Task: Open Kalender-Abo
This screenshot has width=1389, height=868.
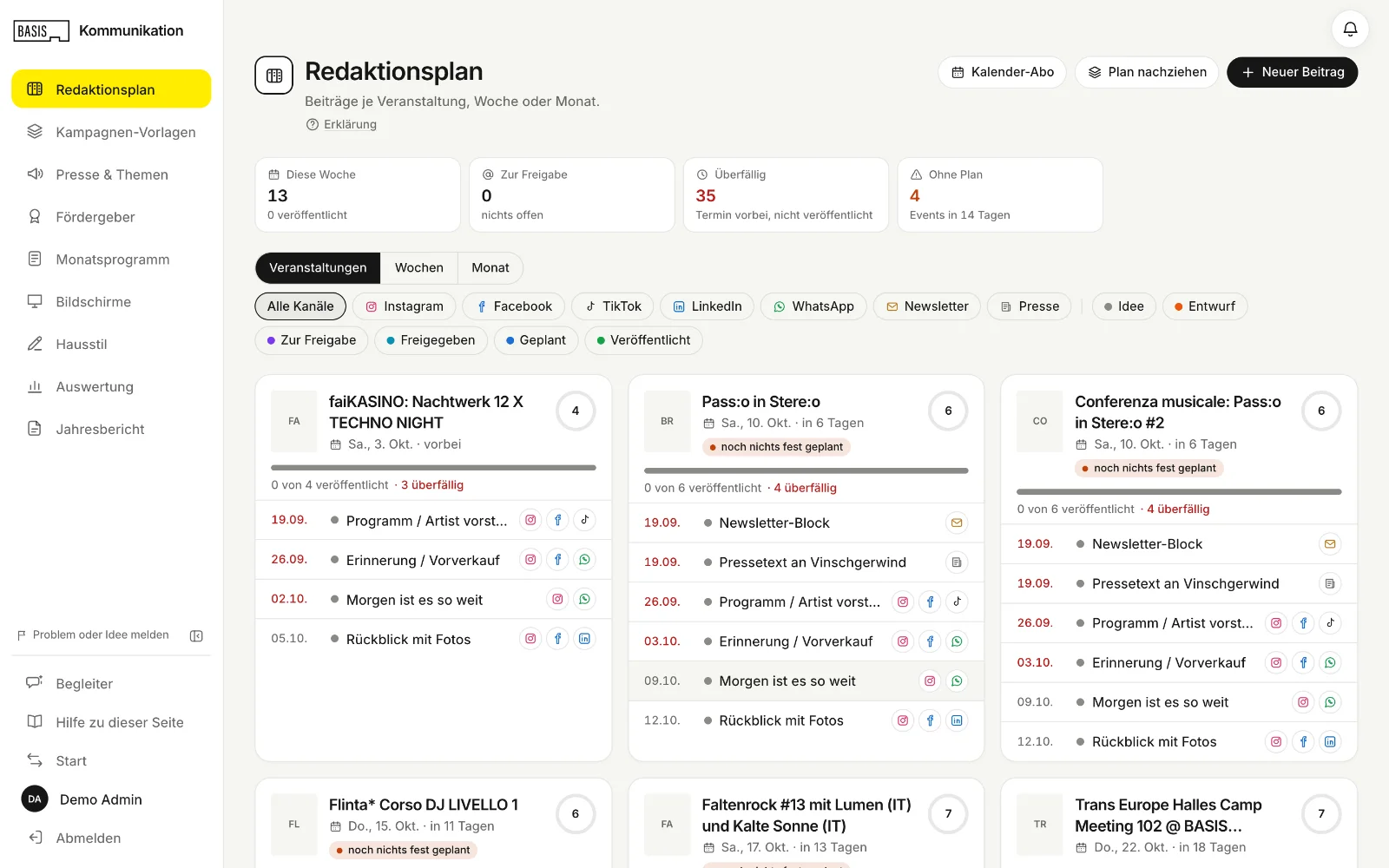Action: 1003,72
